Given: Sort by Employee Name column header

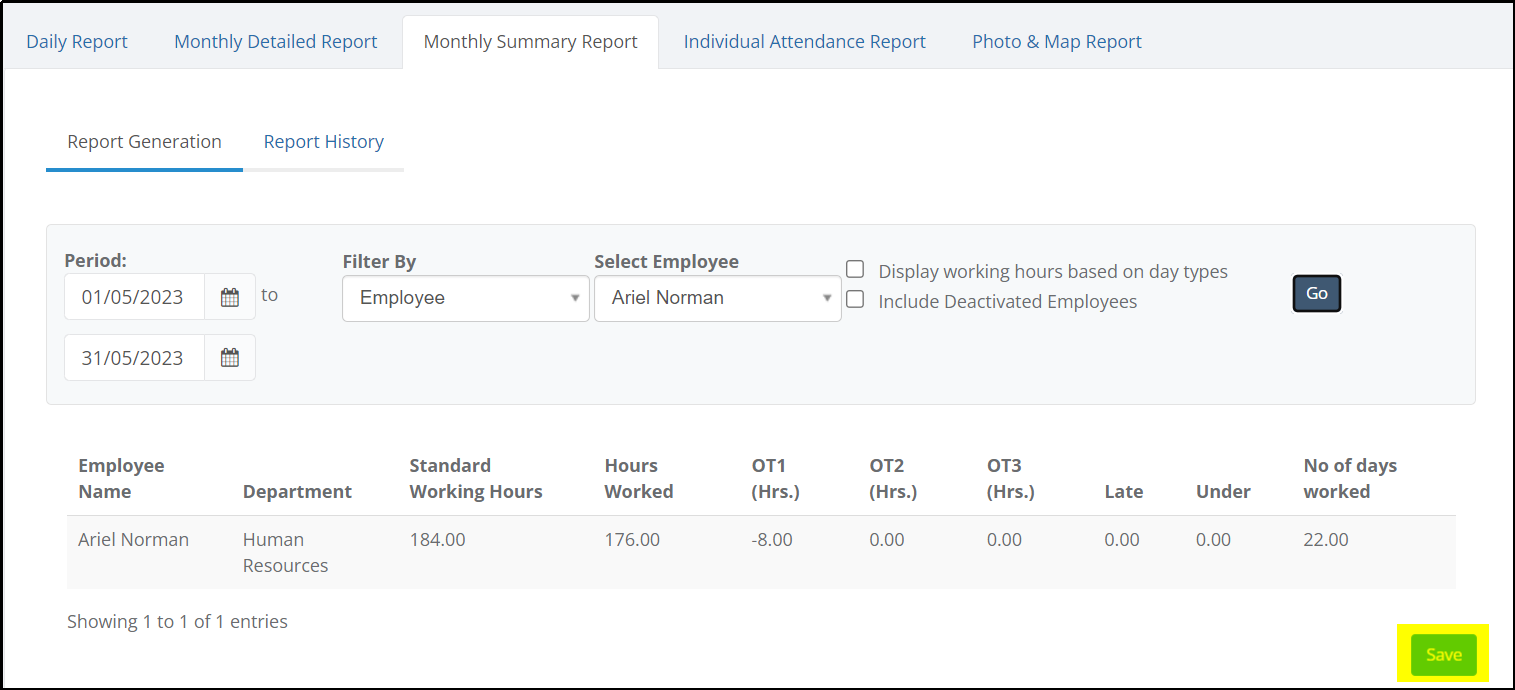Looking at the screenshot, I should coord(121,479).
